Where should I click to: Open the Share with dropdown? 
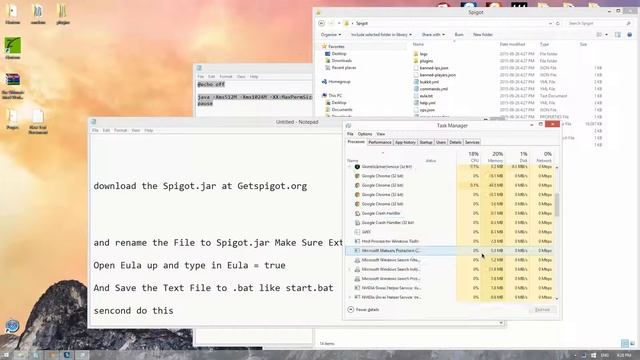pos(433,35)
